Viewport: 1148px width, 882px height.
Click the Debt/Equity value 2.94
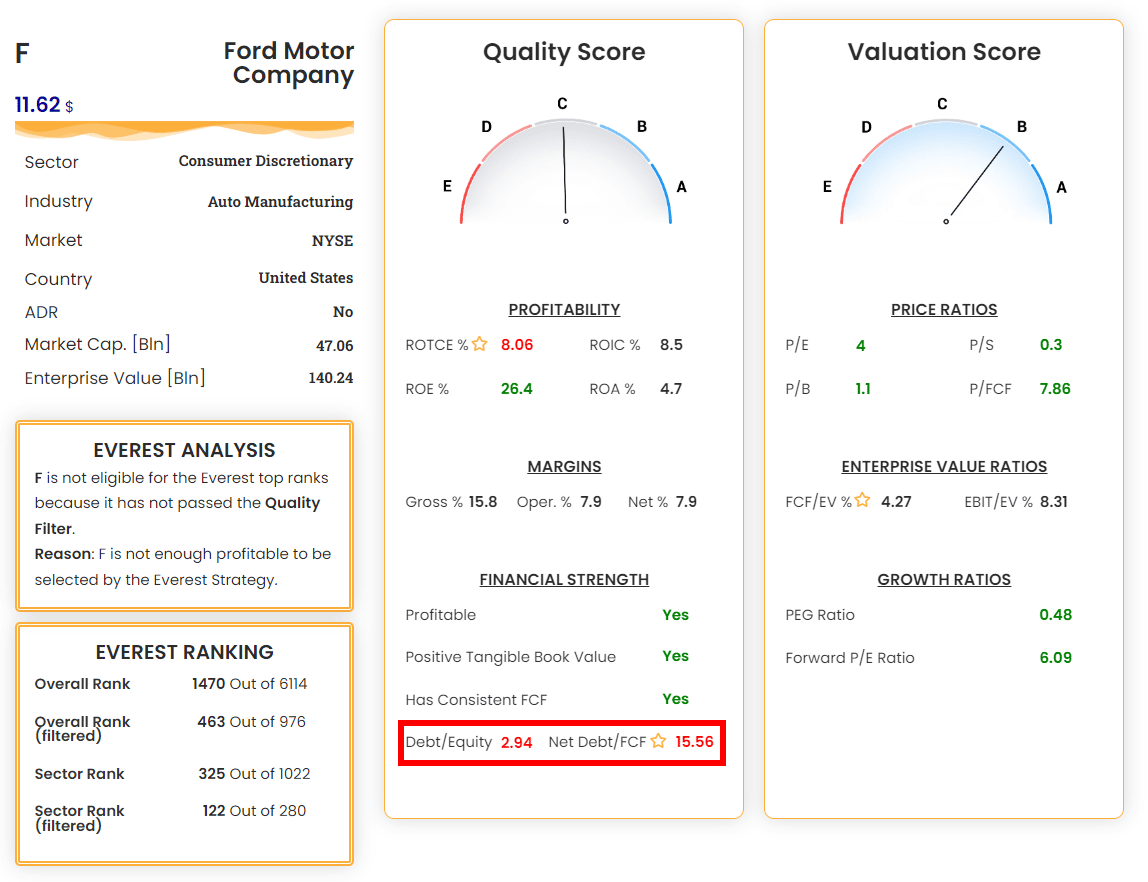coord(517,742)
